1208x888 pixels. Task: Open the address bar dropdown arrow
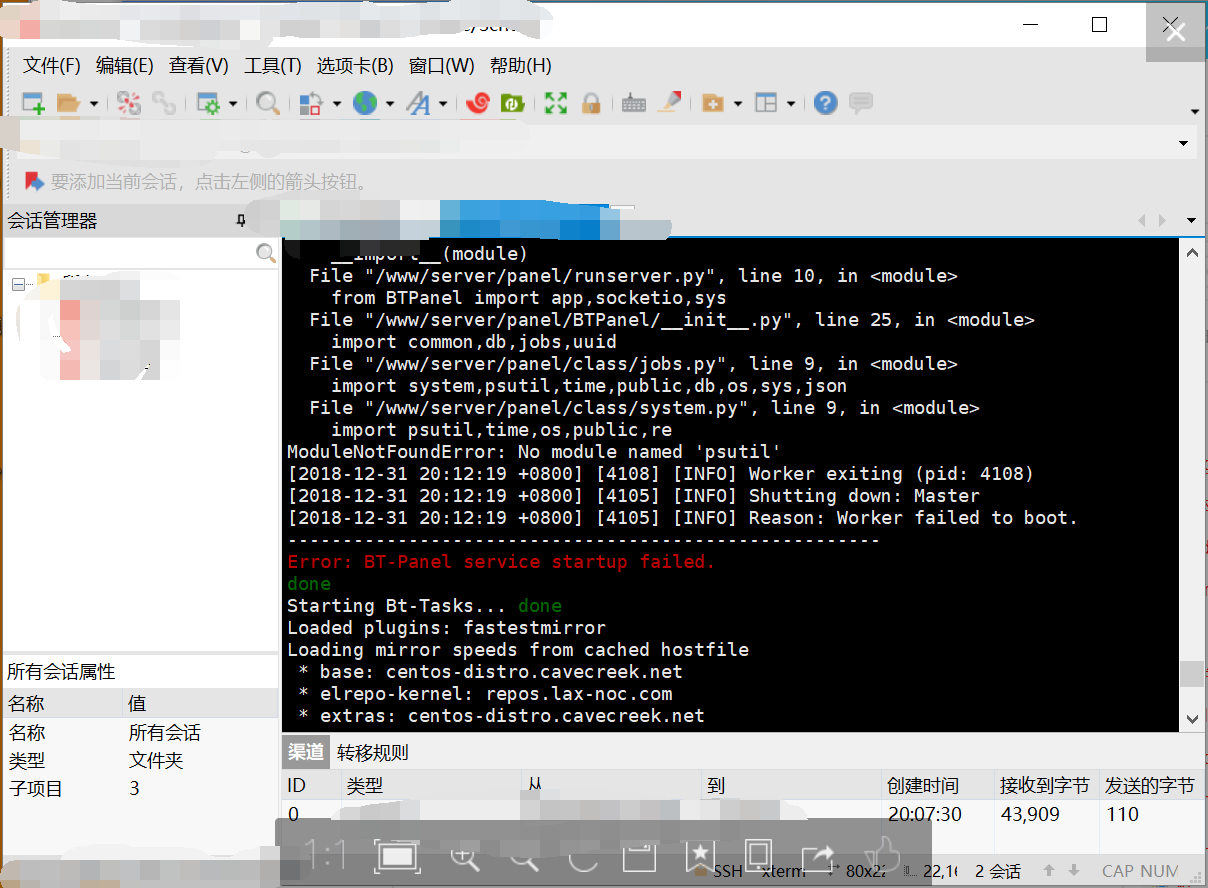coord(1185,144)
